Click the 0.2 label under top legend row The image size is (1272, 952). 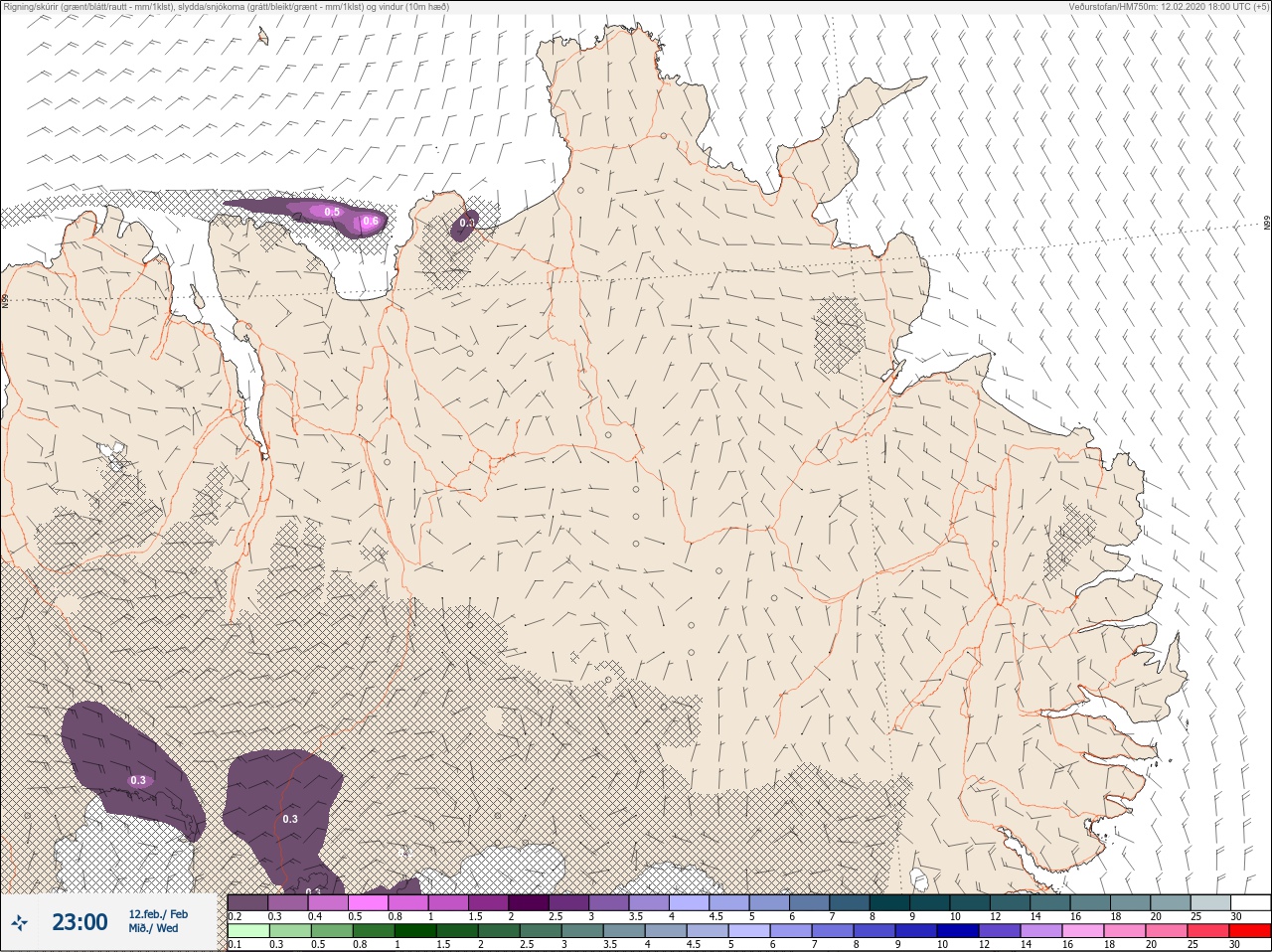click(235, 916)
